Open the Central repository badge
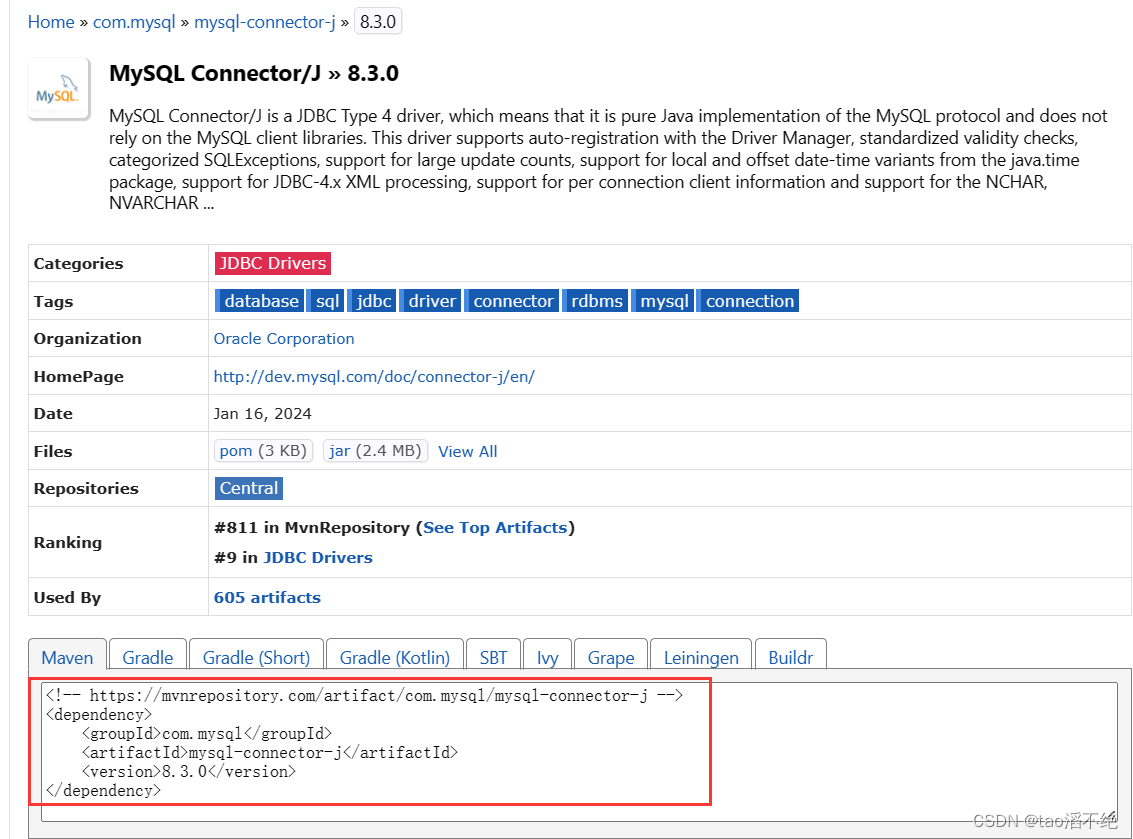1133x839 pixels. pyautogui.click(x=249, y=488)
